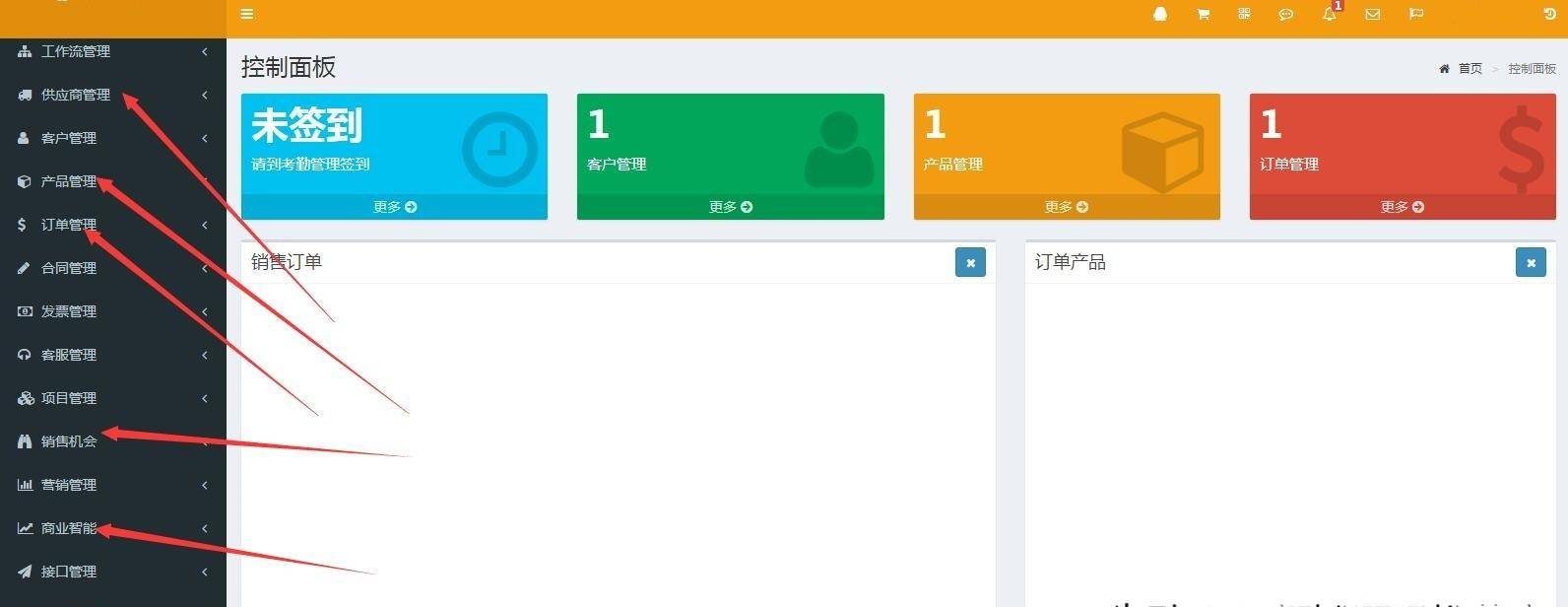Expand 客户管理 using its chevron
The width and height of the screenshot is (1568, 607).
click(204, 138)
